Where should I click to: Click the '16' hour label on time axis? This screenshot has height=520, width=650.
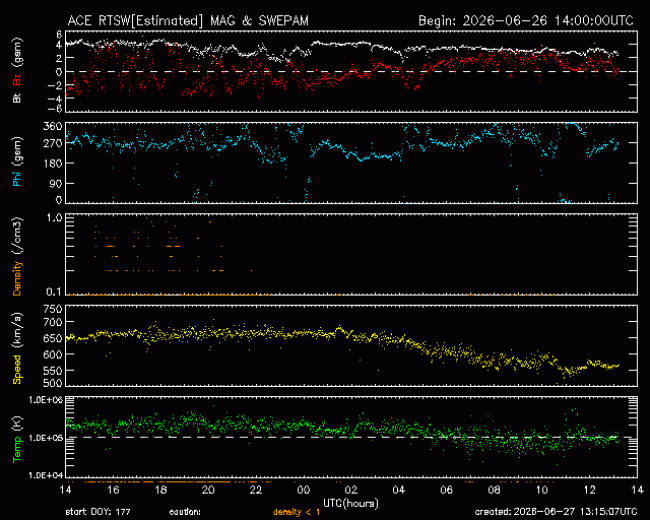pos(113,490)
